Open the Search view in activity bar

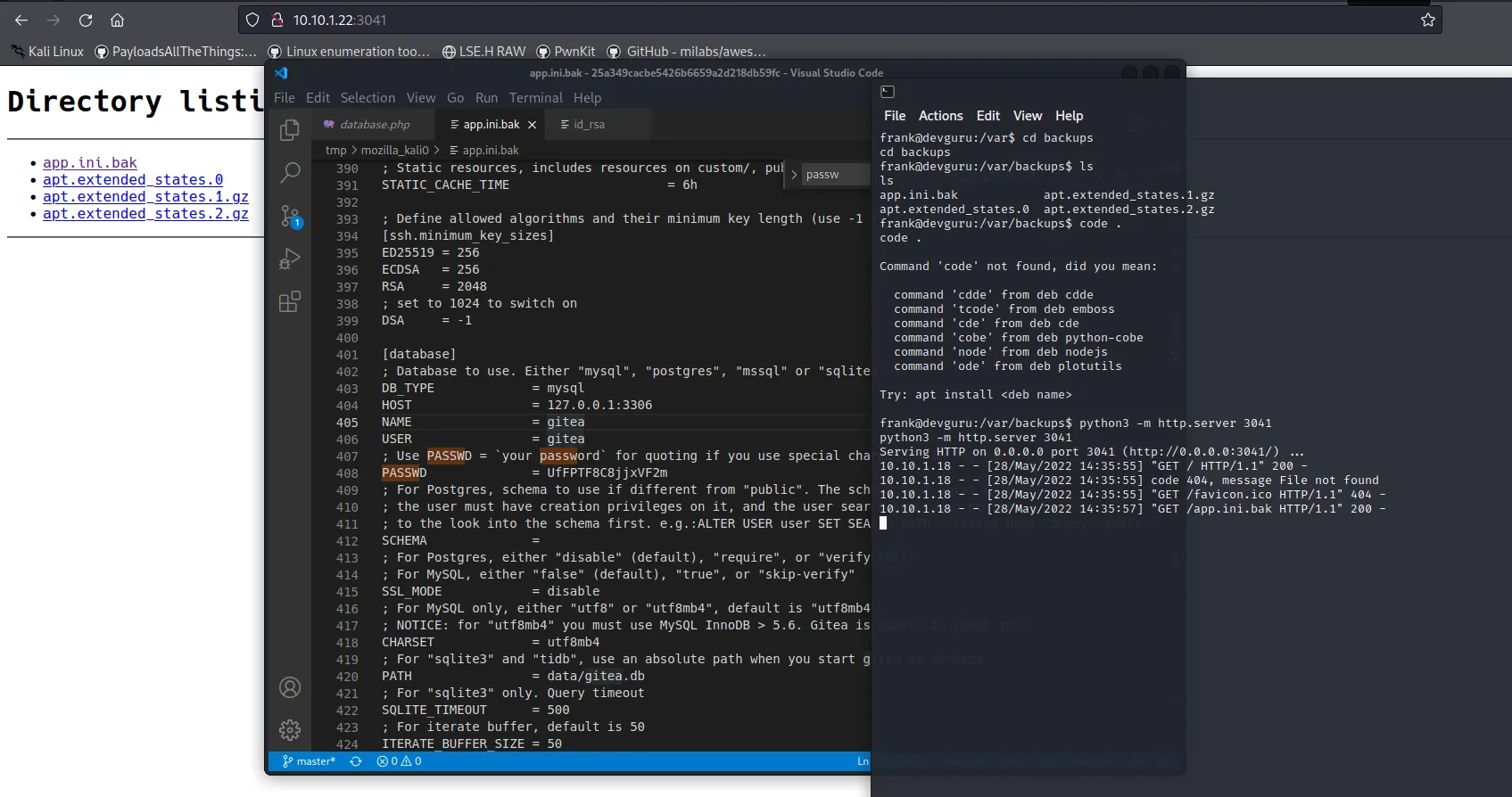290,172
